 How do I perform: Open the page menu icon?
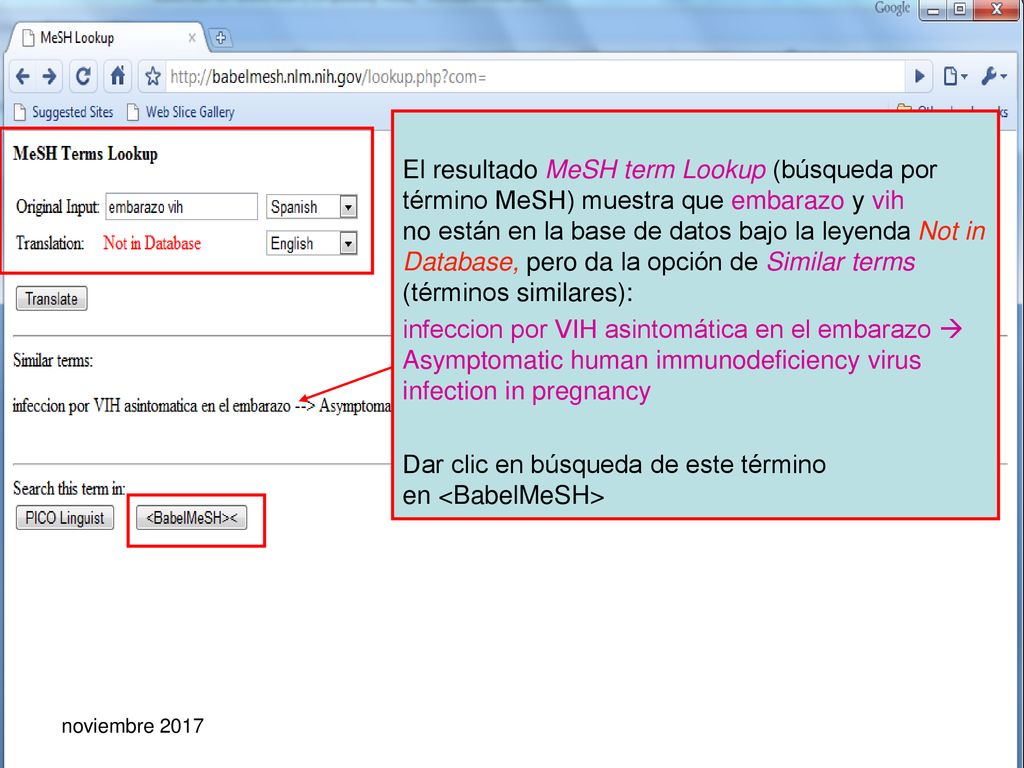(x=954, y=77)
